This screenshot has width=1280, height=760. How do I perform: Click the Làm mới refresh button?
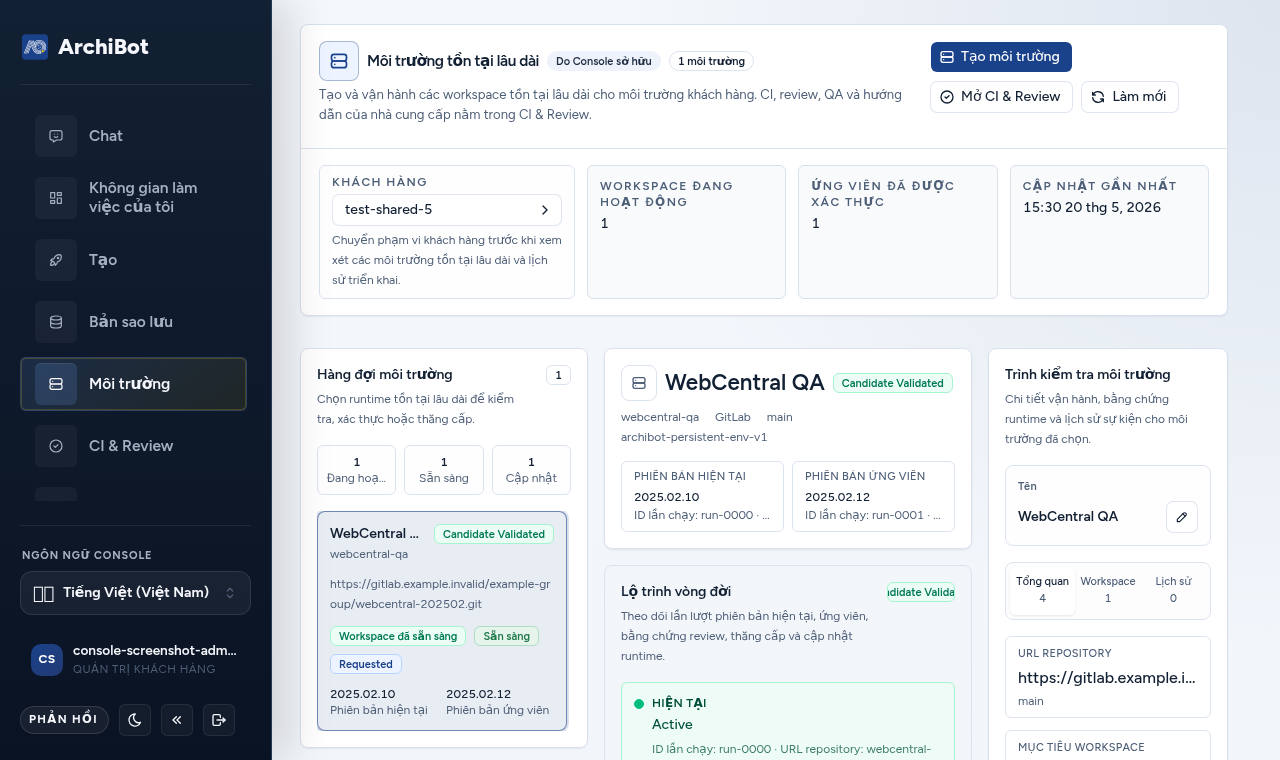(x=1129, y=97)
